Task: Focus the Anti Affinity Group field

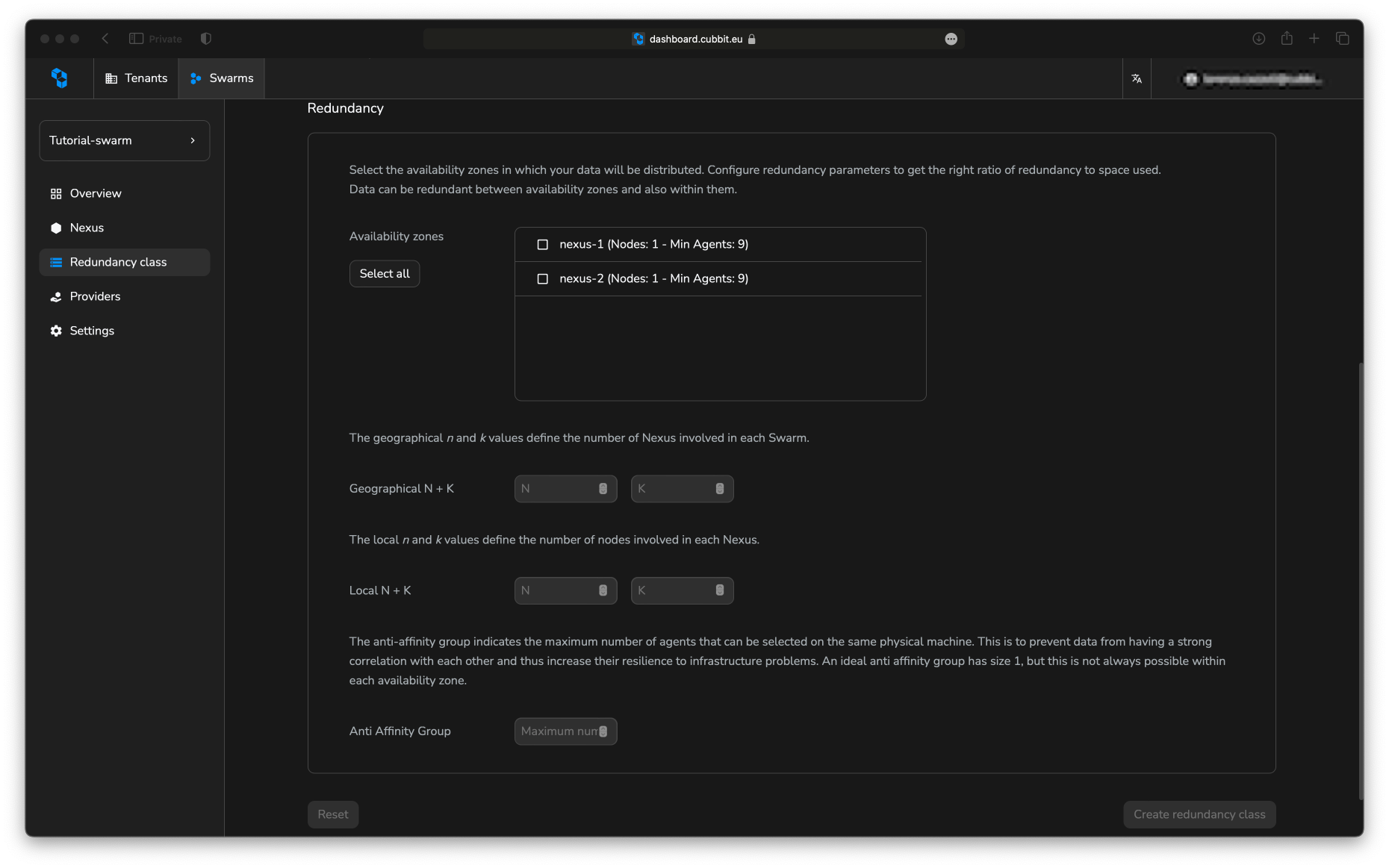Action: click(565, 731)
